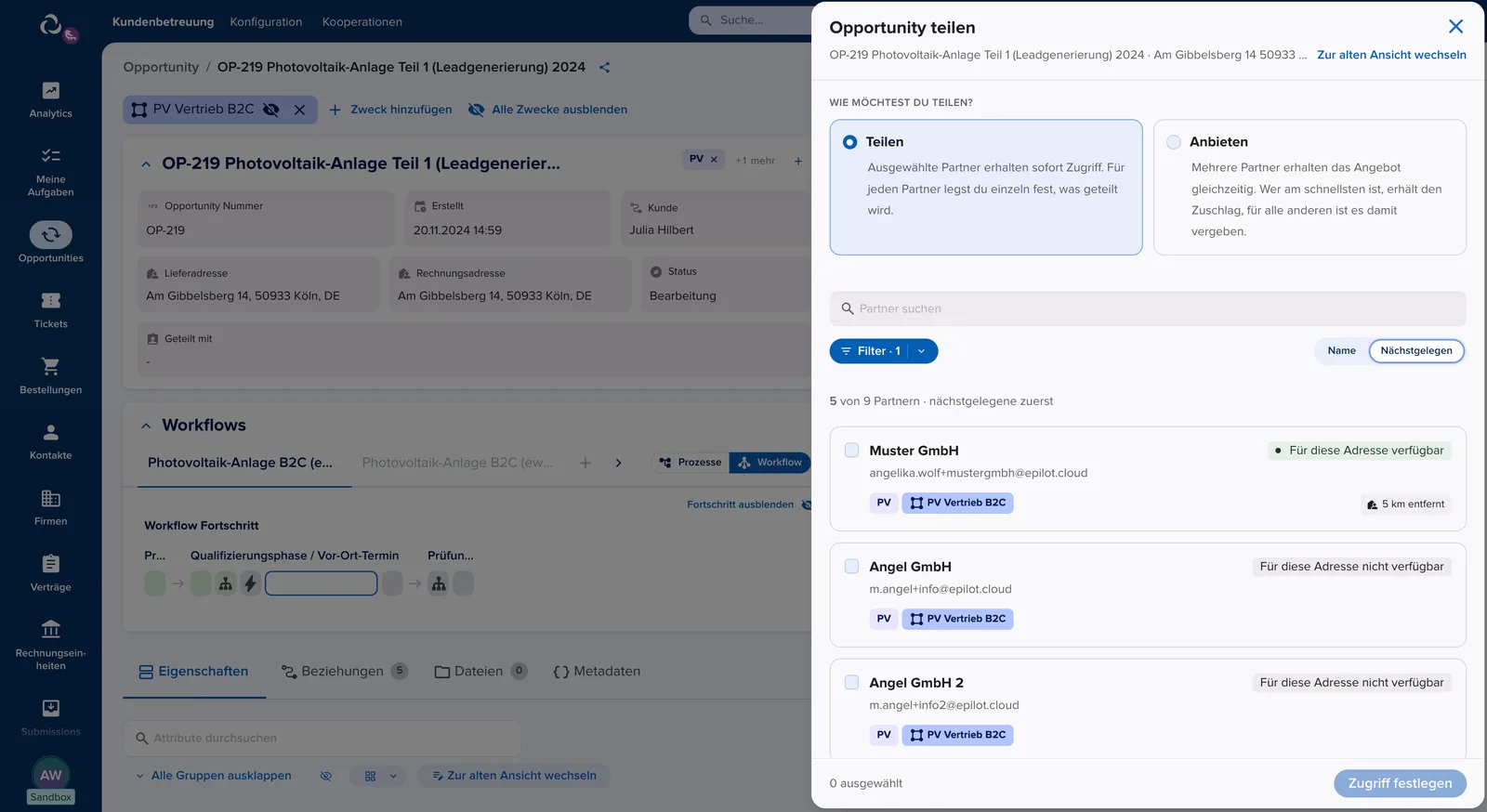Image resolution: width=1487 pixels, height=812 pixels.
Task: Open the Filter dropdown arrow
Action: (x=922, y=351)
